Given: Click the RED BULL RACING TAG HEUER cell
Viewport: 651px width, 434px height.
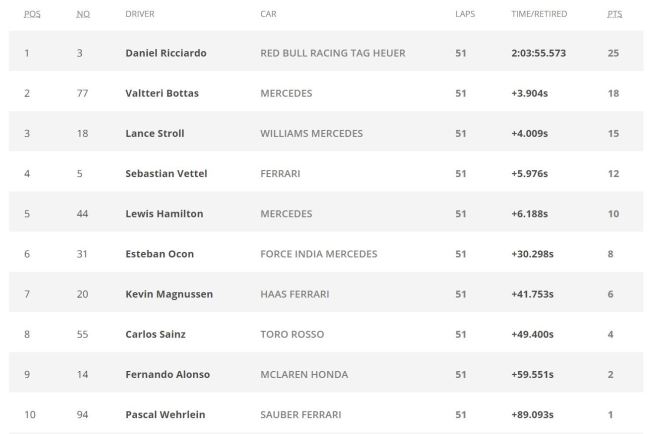Looking at the screenshot, I should [332, 53].
